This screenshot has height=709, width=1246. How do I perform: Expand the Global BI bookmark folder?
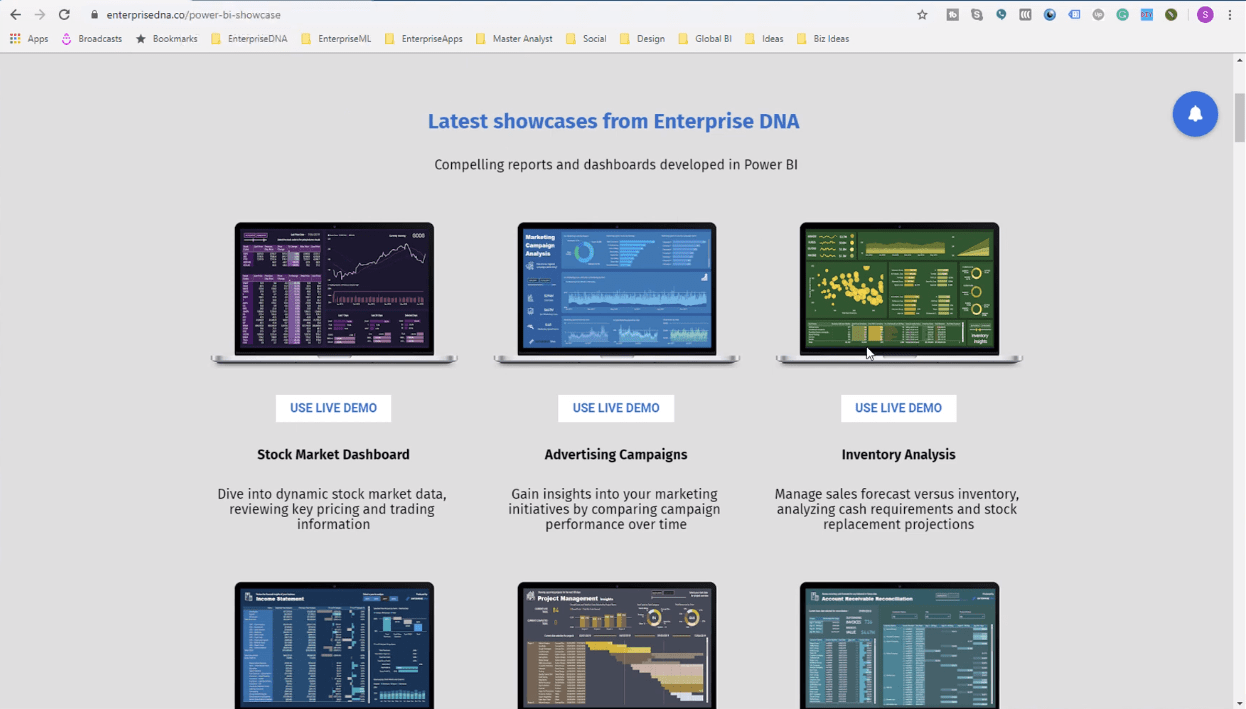[x=705, y=39]
